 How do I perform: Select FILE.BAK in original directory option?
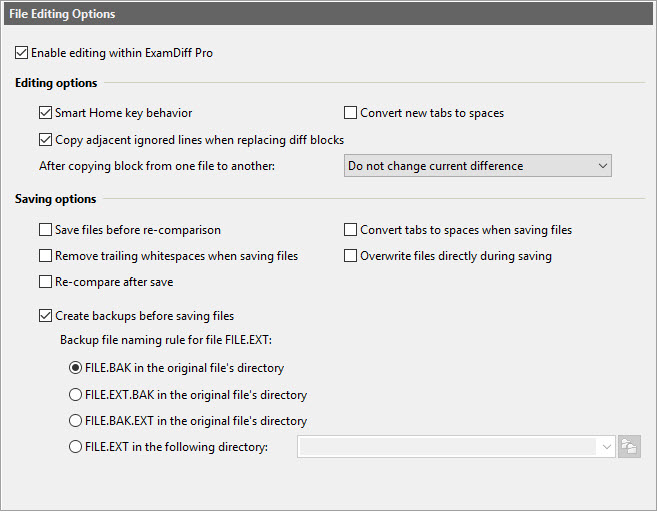click(x=75, y=368)
